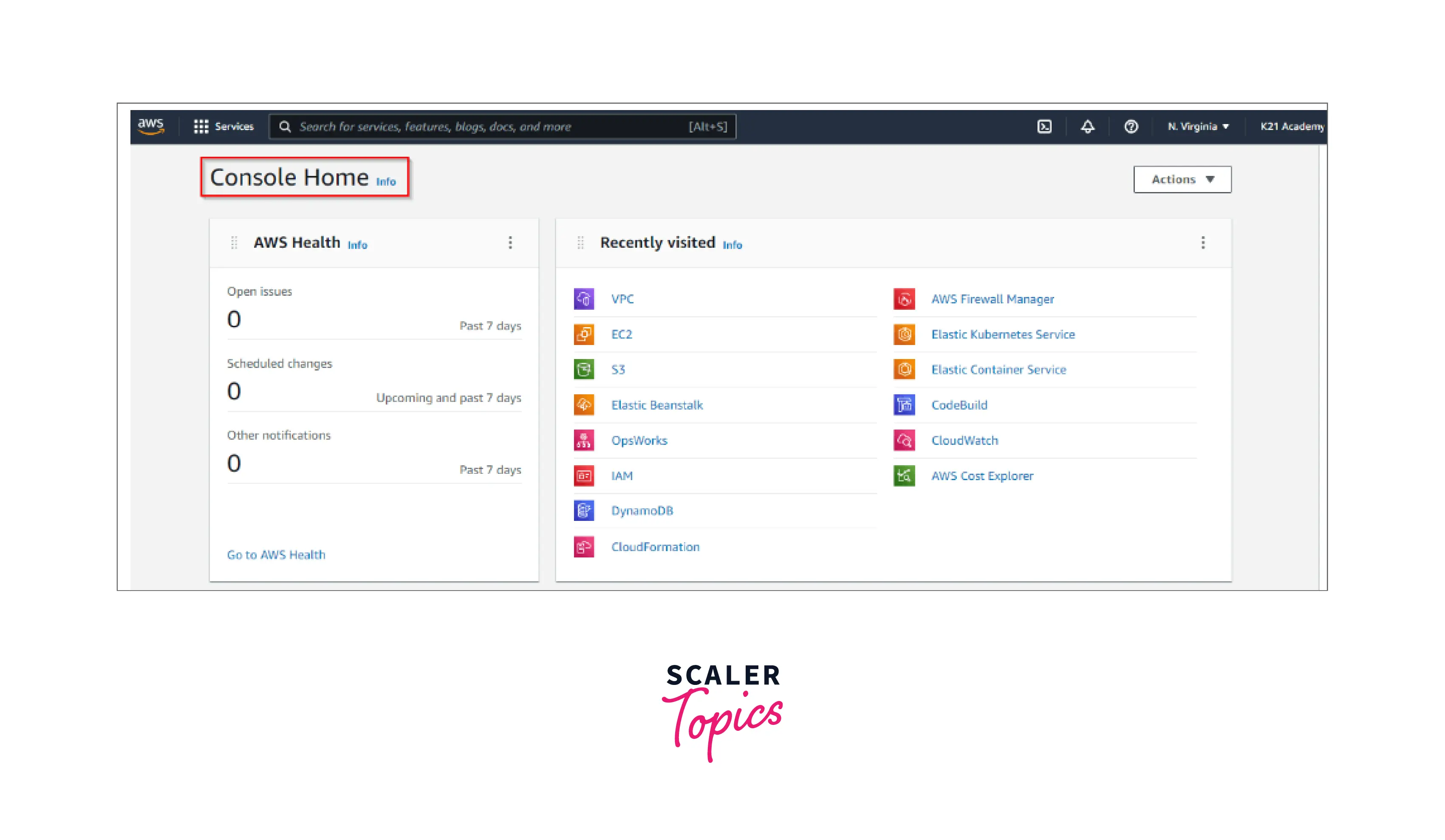Click the VPC service icon

click(x=584, y=299)
